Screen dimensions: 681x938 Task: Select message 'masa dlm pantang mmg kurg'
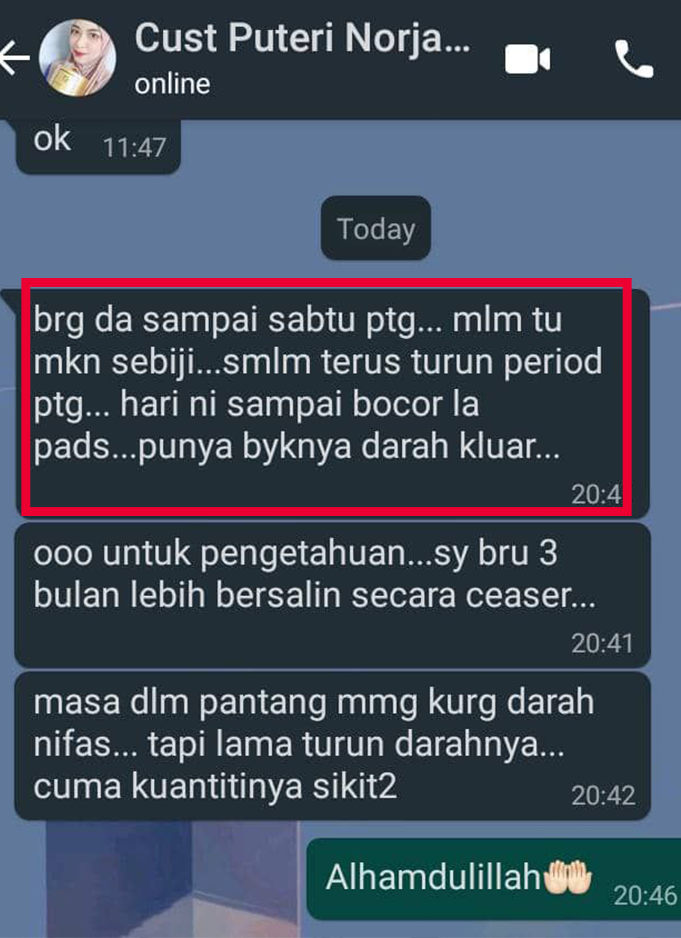point(333,746)
